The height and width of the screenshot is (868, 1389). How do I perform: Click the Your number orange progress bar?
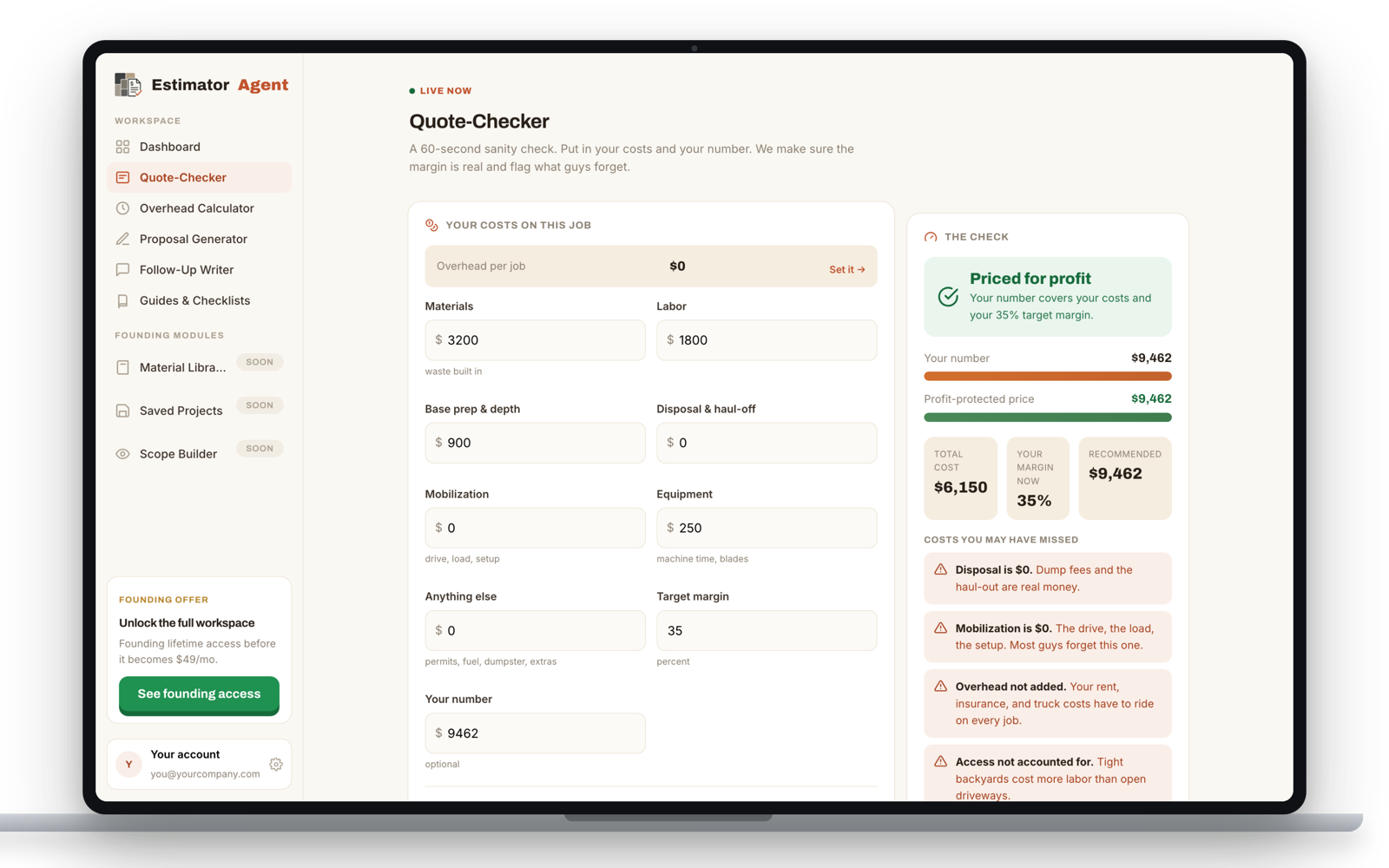pos(1047,377)
